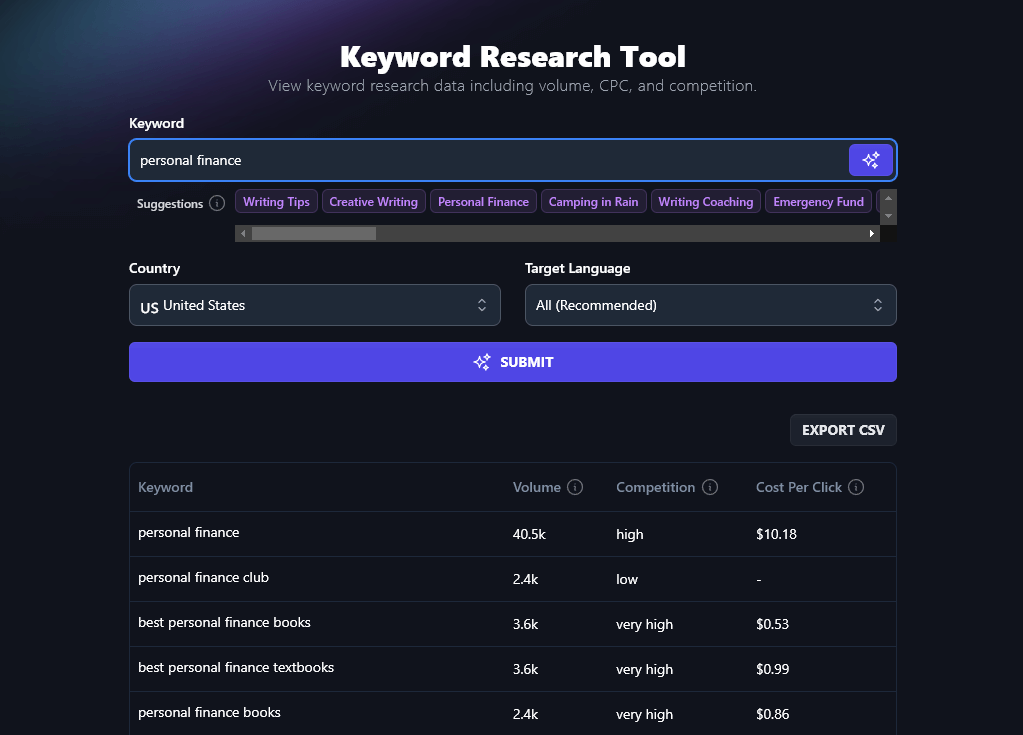Image resolution: width=1023 pixels, height=735 pixels.
Task: Click the down arrow on the suggestions scrollbar
Action: [x=887, y=216]
